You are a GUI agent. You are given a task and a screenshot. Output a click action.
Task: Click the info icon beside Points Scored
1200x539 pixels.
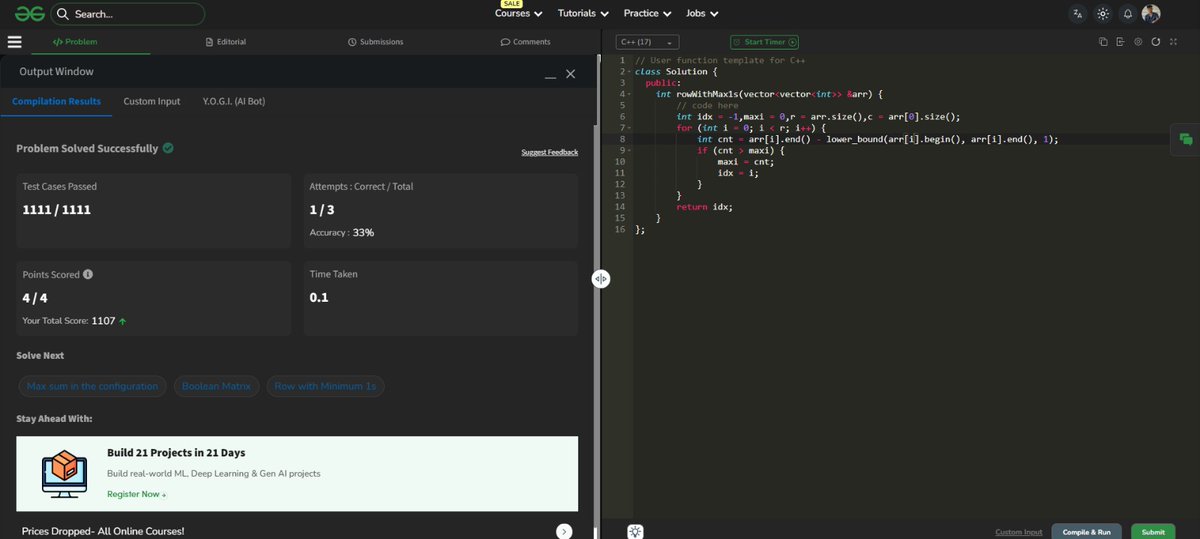(x=88, y=274)
